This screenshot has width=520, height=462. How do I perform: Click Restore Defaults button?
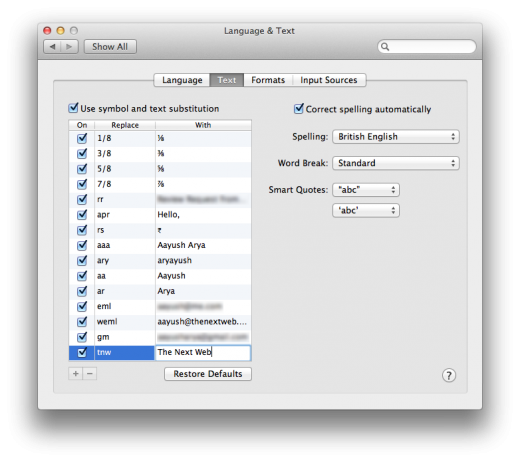coord(208,374)
